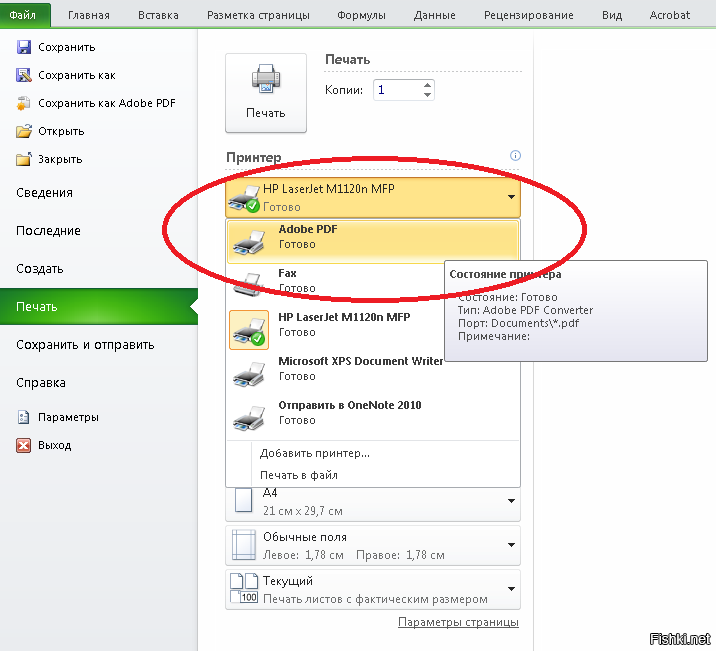
Task: Click the Сохранить floppy disk icon
Action: (x=24, y=47)
